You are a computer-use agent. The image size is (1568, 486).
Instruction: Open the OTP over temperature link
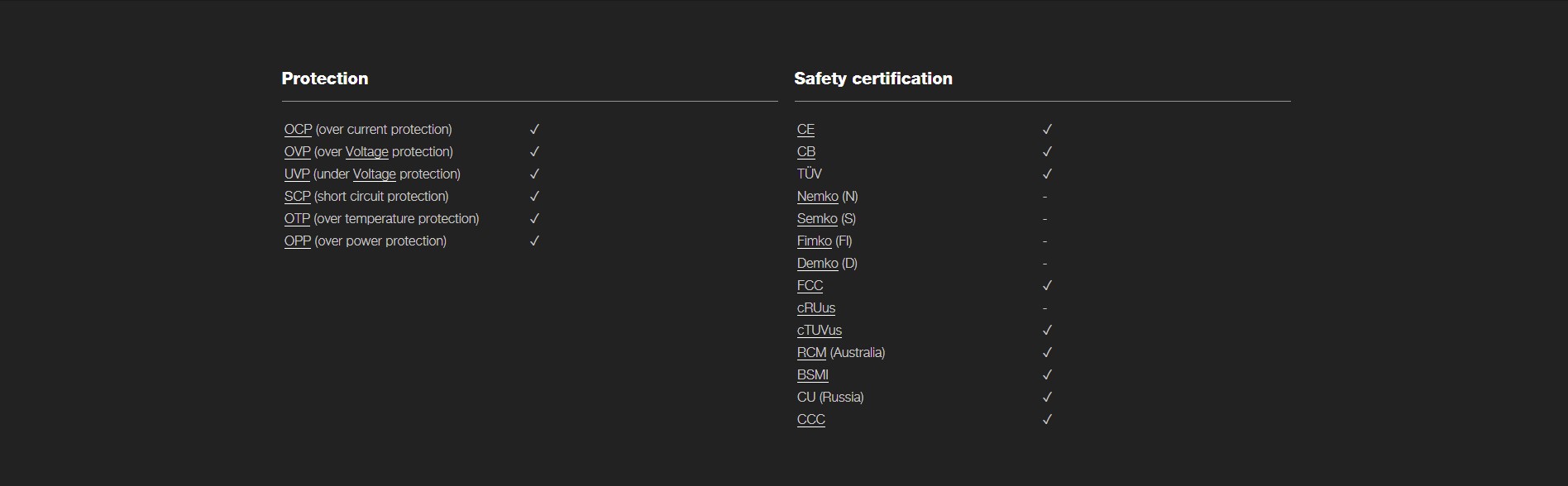pyautogui.click(x=297, y=219)
